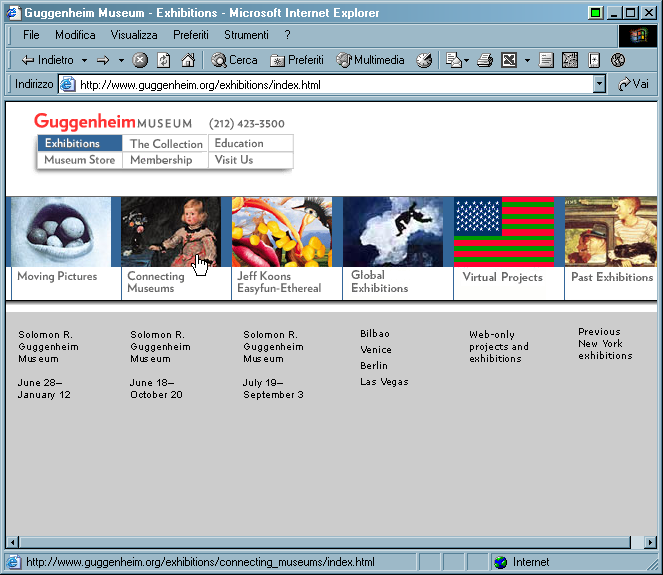Click the horizontal scrollbar left arrow
The width and height of the screenshot is (663, 575).
13,542
